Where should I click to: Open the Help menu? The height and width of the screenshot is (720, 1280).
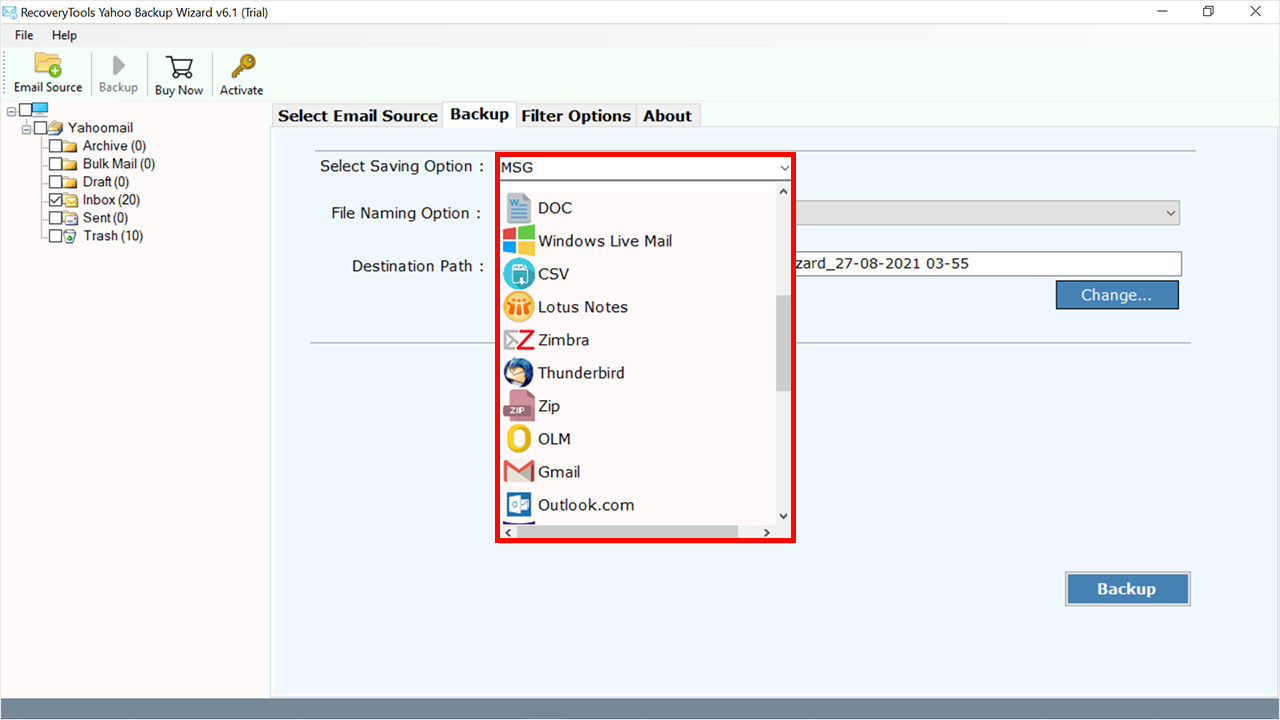click(64, 35)
